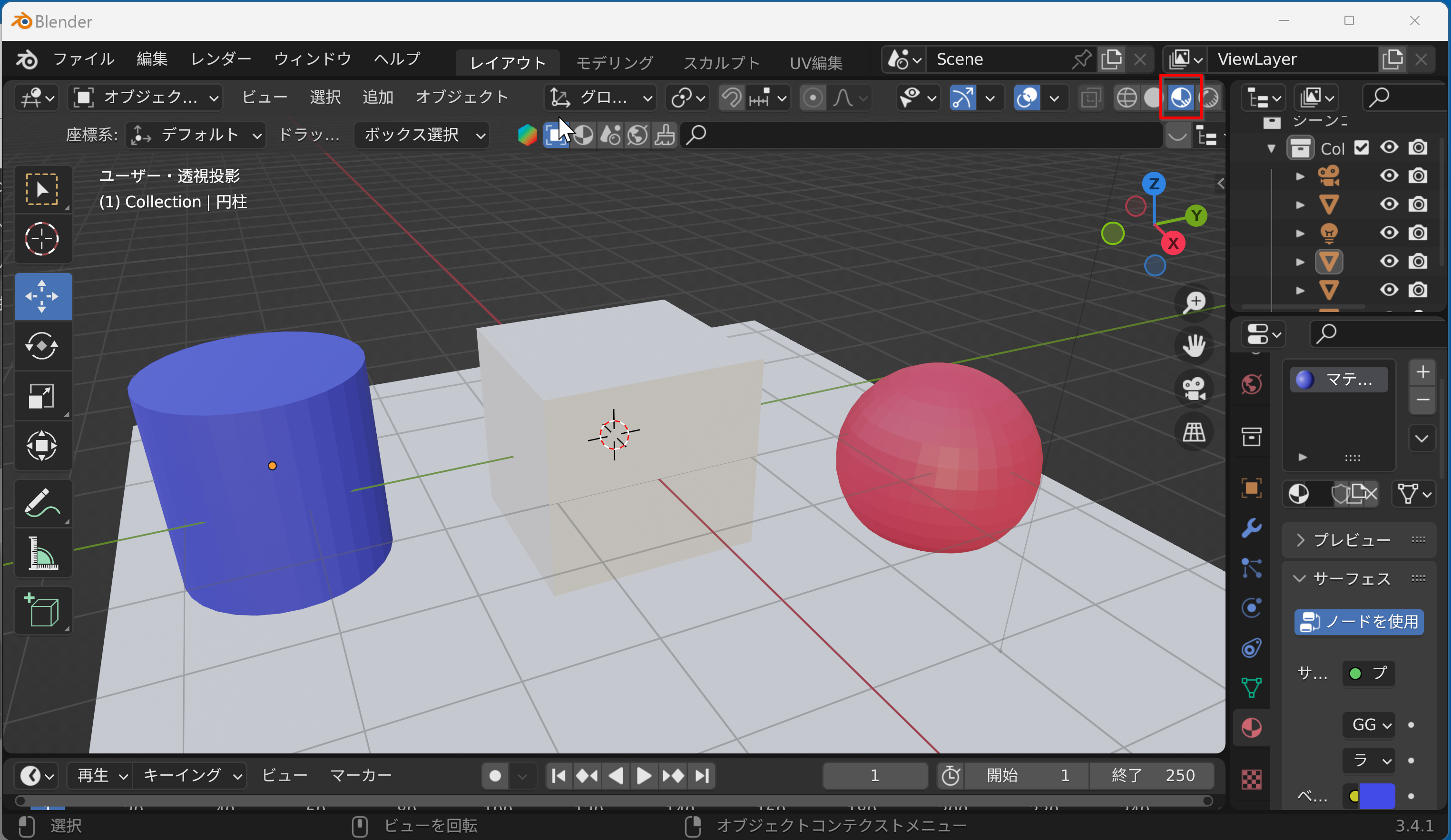The height and width of the screenshot is (840, 1451).
Task: Disable rendering for the light object
Action: pyautogui.click(x=1418, y=233)
